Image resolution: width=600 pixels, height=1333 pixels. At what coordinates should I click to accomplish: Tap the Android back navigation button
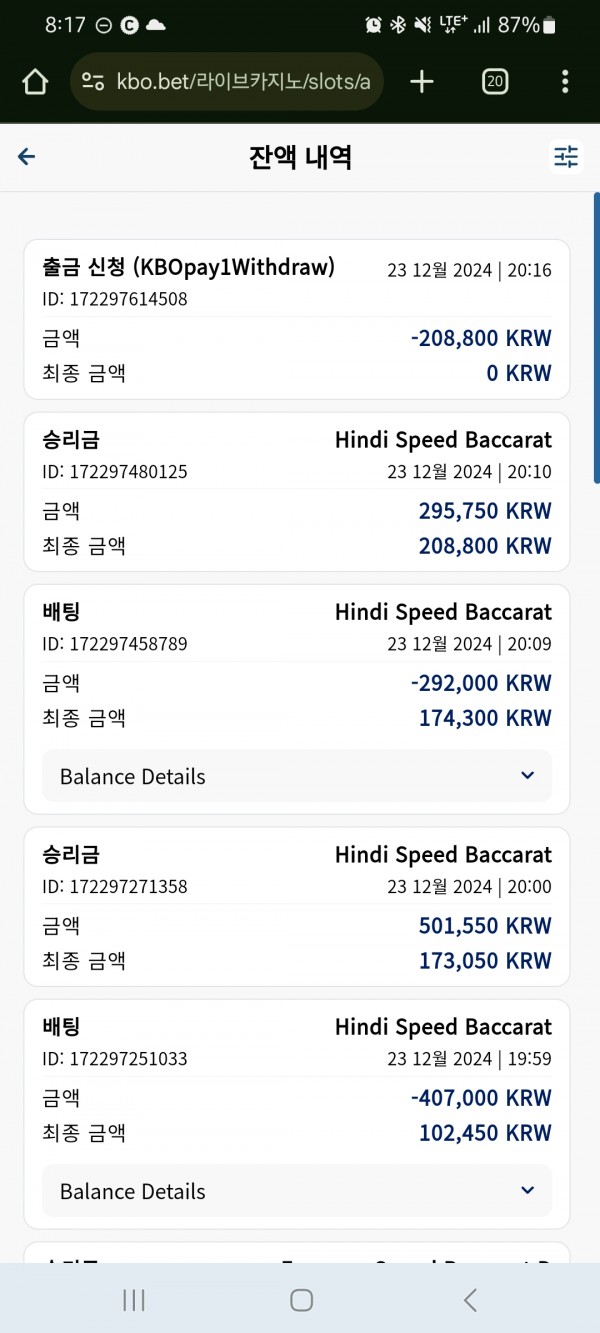(470, 1299)
